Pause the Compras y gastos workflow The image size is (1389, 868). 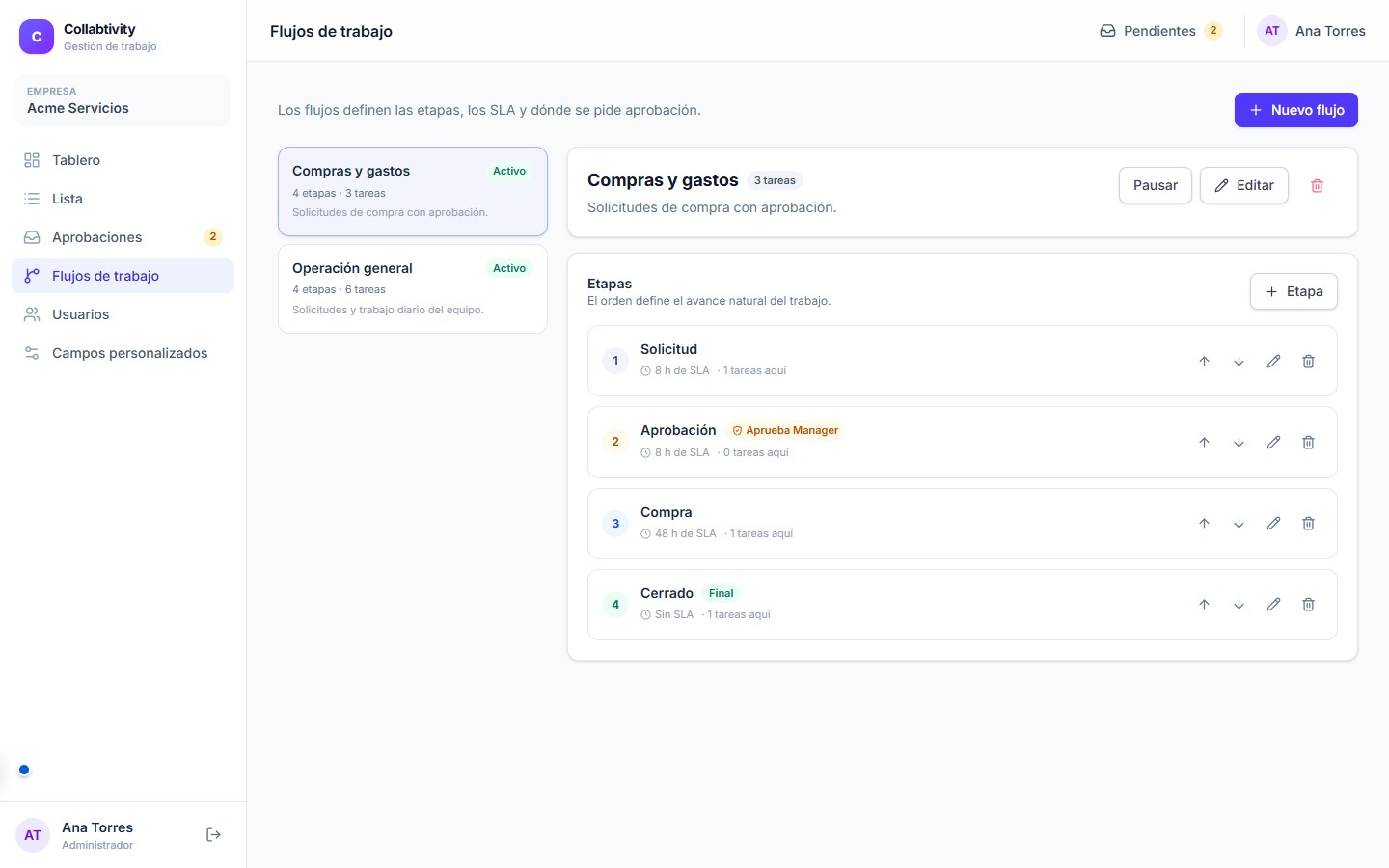(1156, 185)
